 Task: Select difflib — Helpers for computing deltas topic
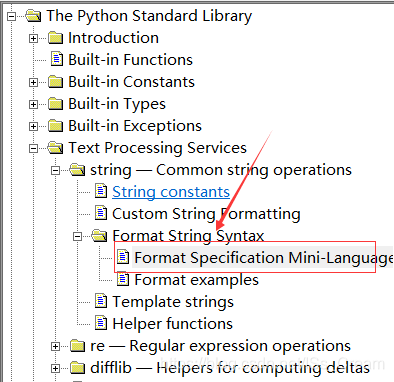tap(230, 368)
